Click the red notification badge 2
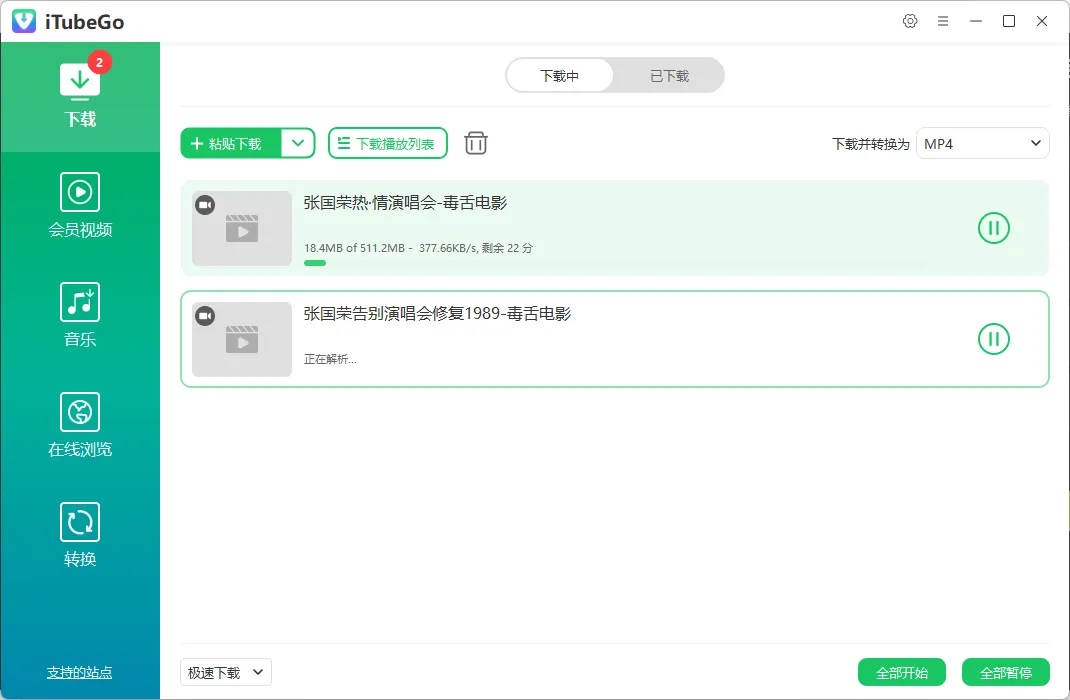The width and height of the screenshot is (1070, 700). point(100,62)
